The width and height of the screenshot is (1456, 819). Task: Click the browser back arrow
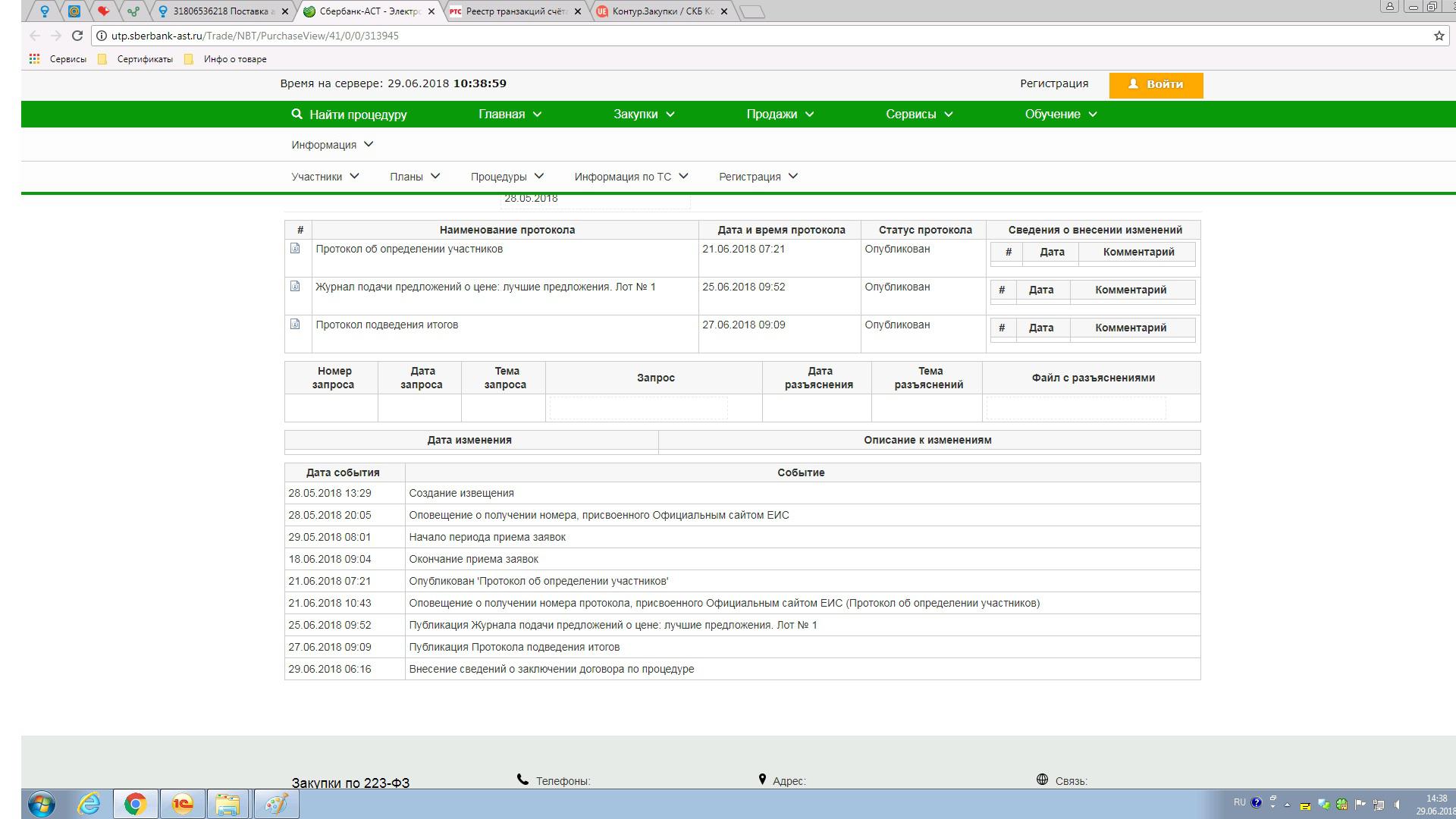(35, 36)
